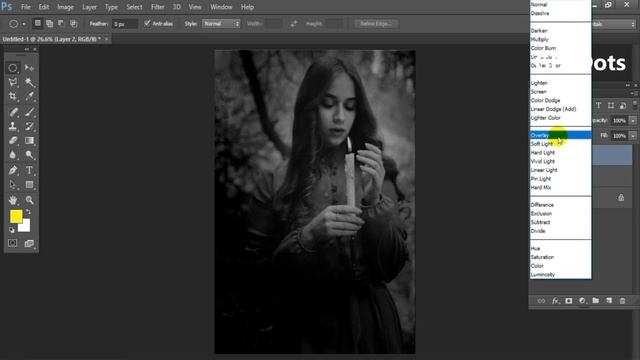Create new fill or adjustment layer
The width and height of the screenshot is (640, 360).
click(582, 301)
